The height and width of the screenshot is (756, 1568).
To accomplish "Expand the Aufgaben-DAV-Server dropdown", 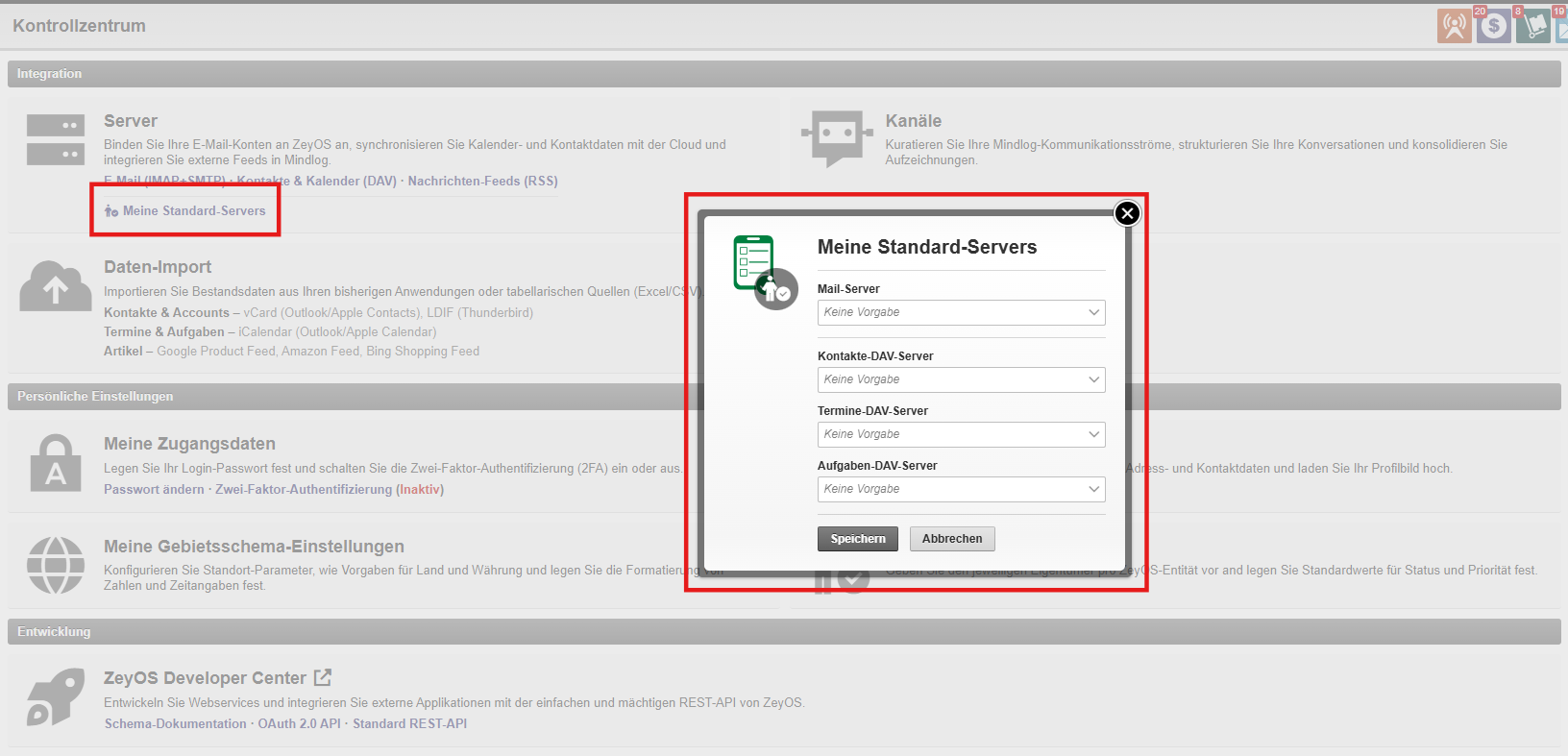I will tap(961, 489).
